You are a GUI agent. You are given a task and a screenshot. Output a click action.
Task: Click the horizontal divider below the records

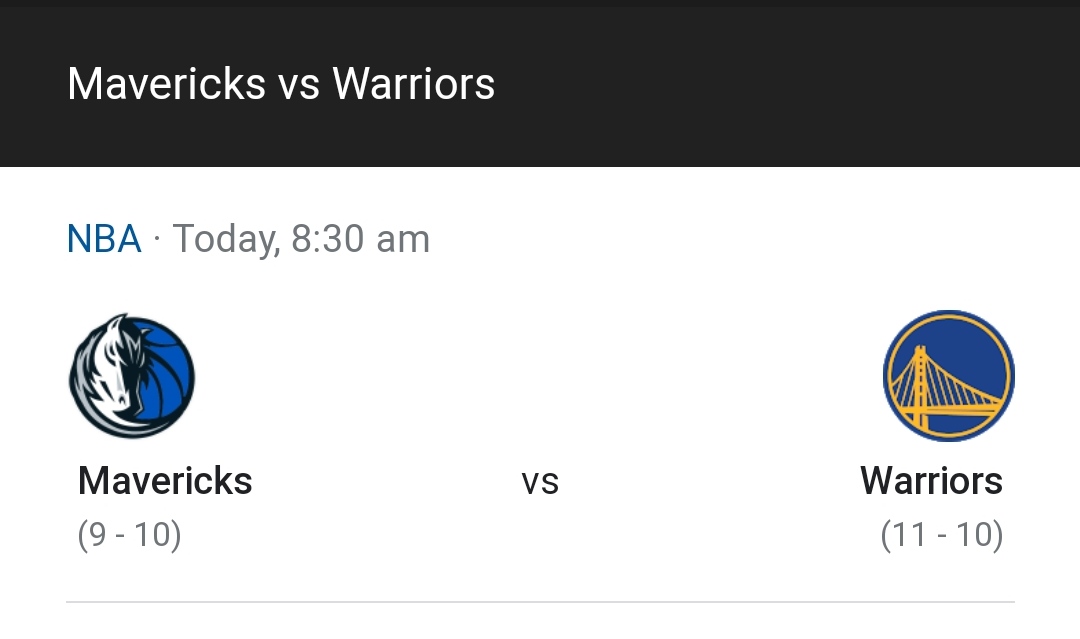click(x=540, y=602)
